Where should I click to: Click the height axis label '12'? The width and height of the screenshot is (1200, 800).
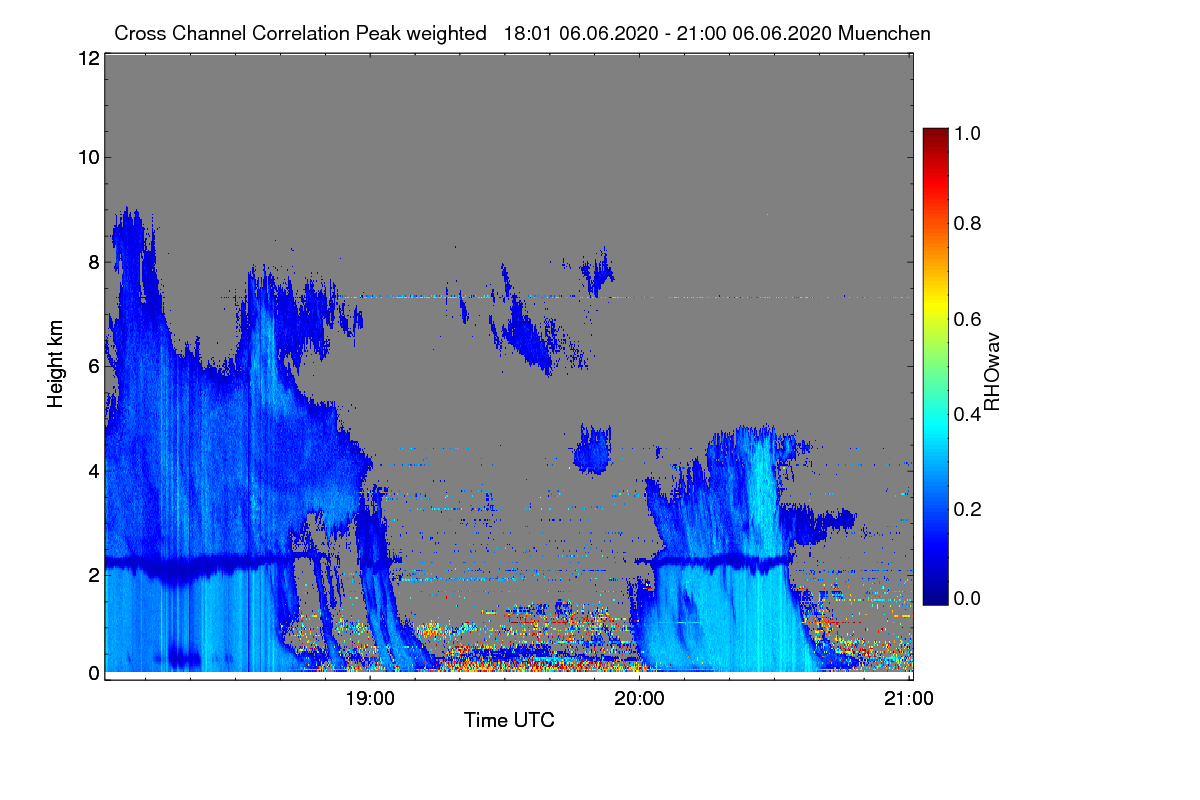pos(87,58)
